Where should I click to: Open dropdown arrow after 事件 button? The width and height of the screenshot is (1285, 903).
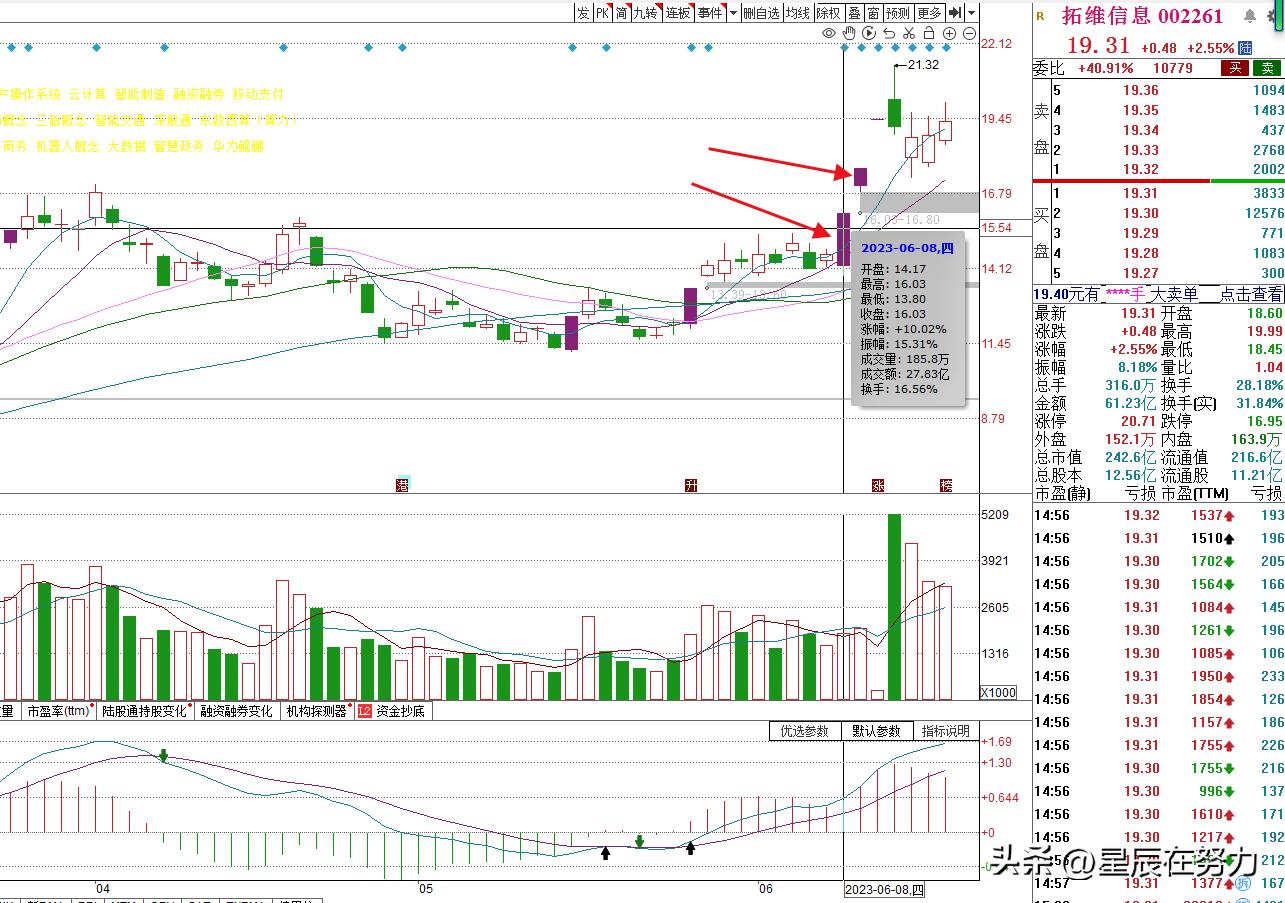point(733,13)
